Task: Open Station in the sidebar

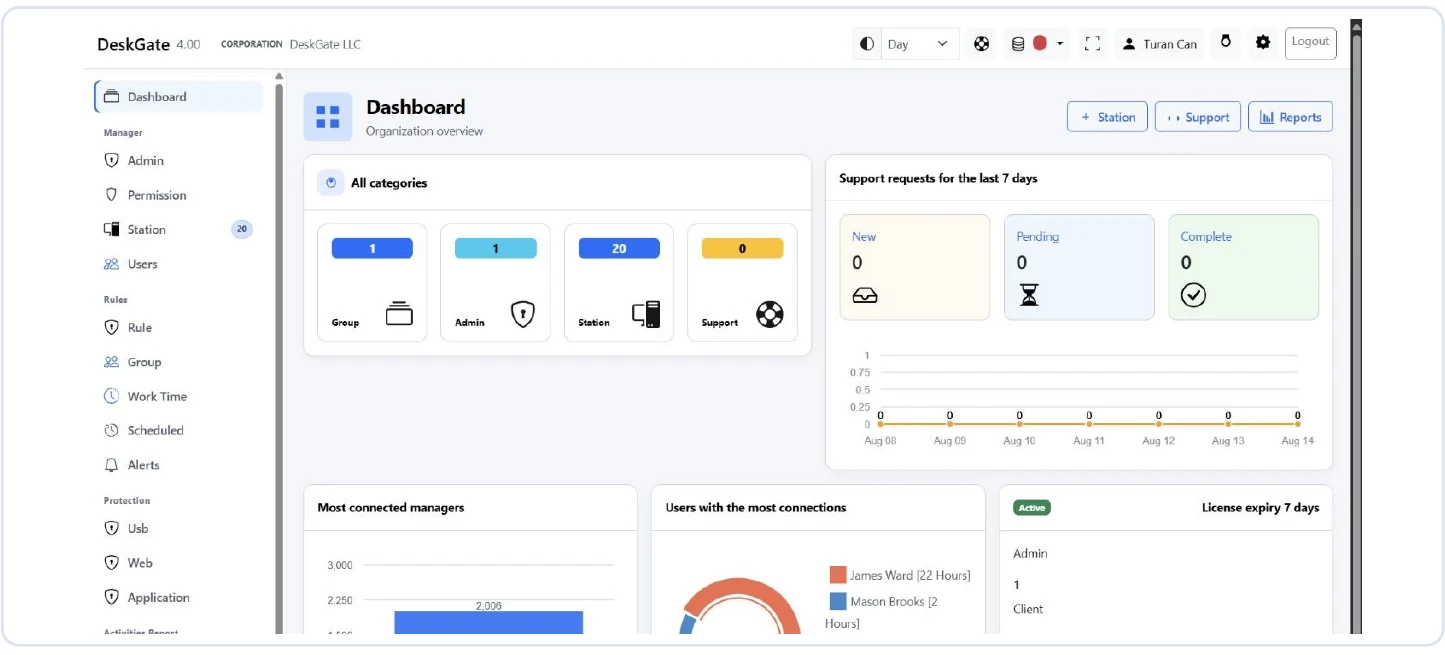Action: [x=178, y=230]
